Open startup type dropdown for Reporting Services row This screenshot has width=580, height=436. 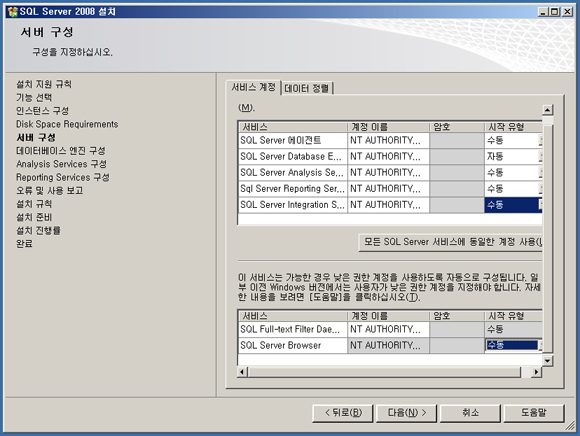pos(540,189)
